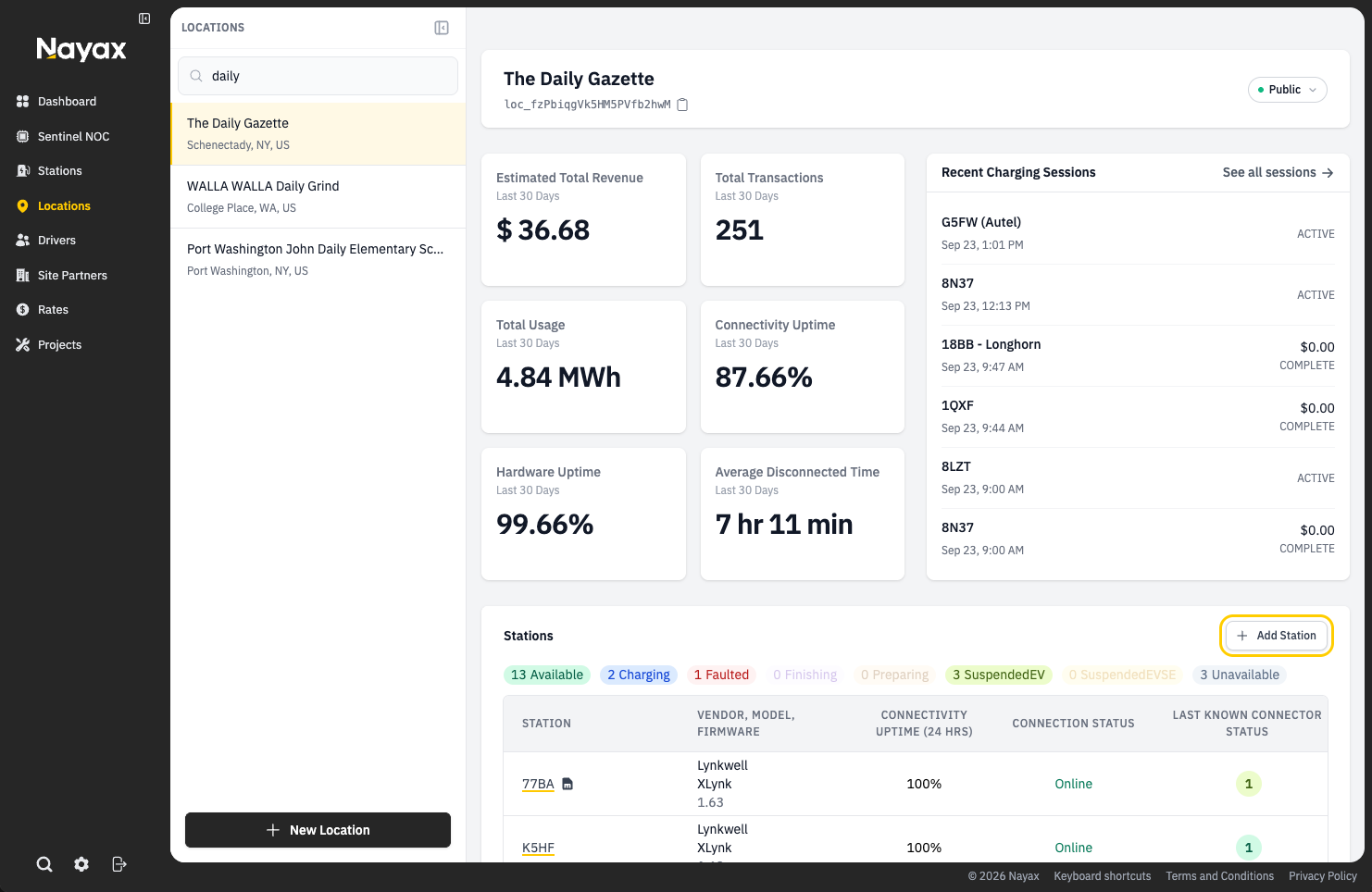Toggle the 13 Available status filter

point(547,675)
